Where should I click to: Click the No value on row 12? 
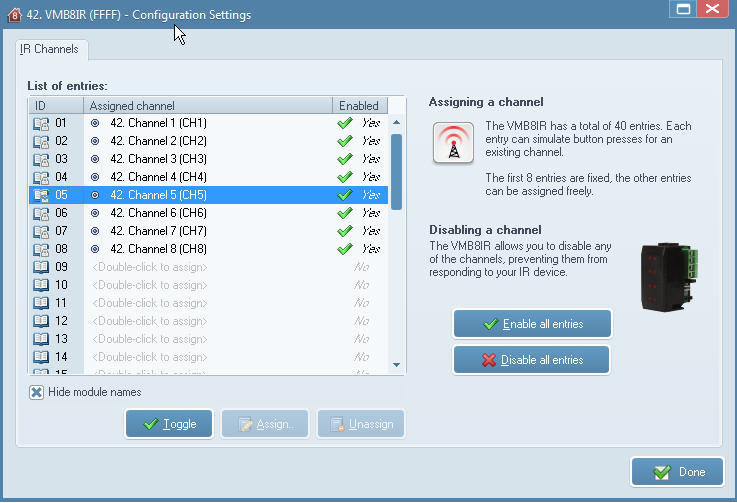361,321
